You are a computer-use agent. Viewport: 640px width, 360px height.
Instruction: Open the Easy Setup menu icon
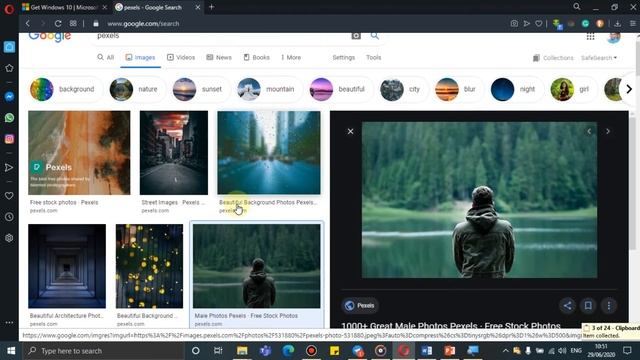(633, 24)
